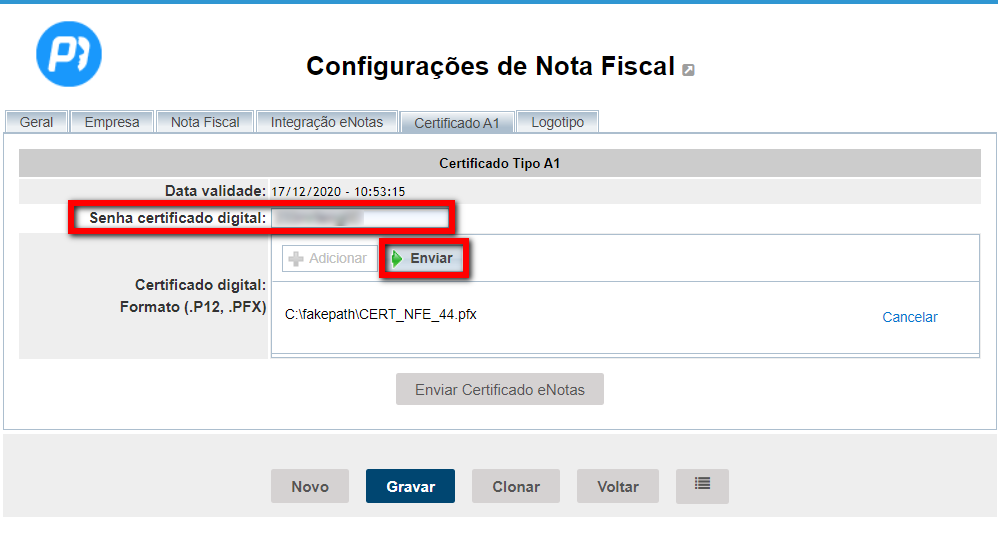Image resolution: width=998 pixels, height=540 pixels.
Task: Click Enviar Certificado eNotas button
Action: [499, 390]
